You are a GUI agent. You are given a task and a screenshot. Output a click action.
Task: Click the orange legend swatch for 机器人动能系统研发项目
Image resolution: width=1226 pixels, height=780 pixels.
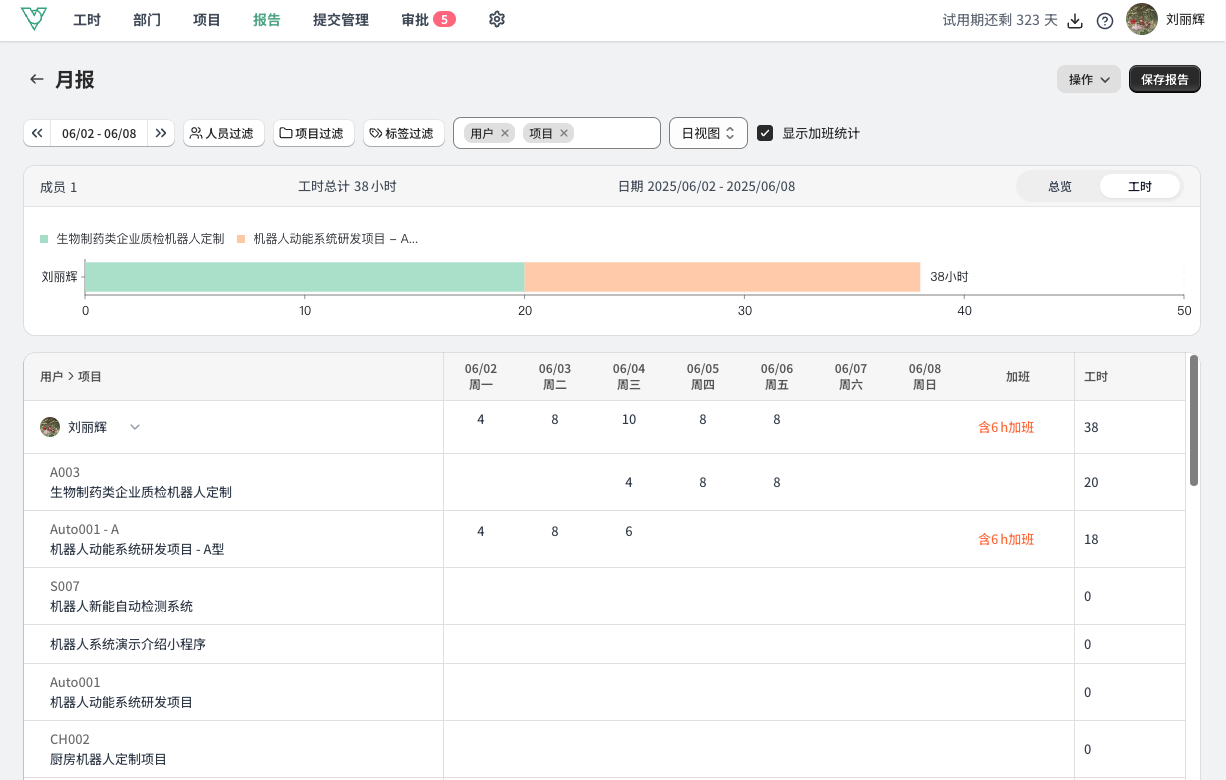[241, 239]
